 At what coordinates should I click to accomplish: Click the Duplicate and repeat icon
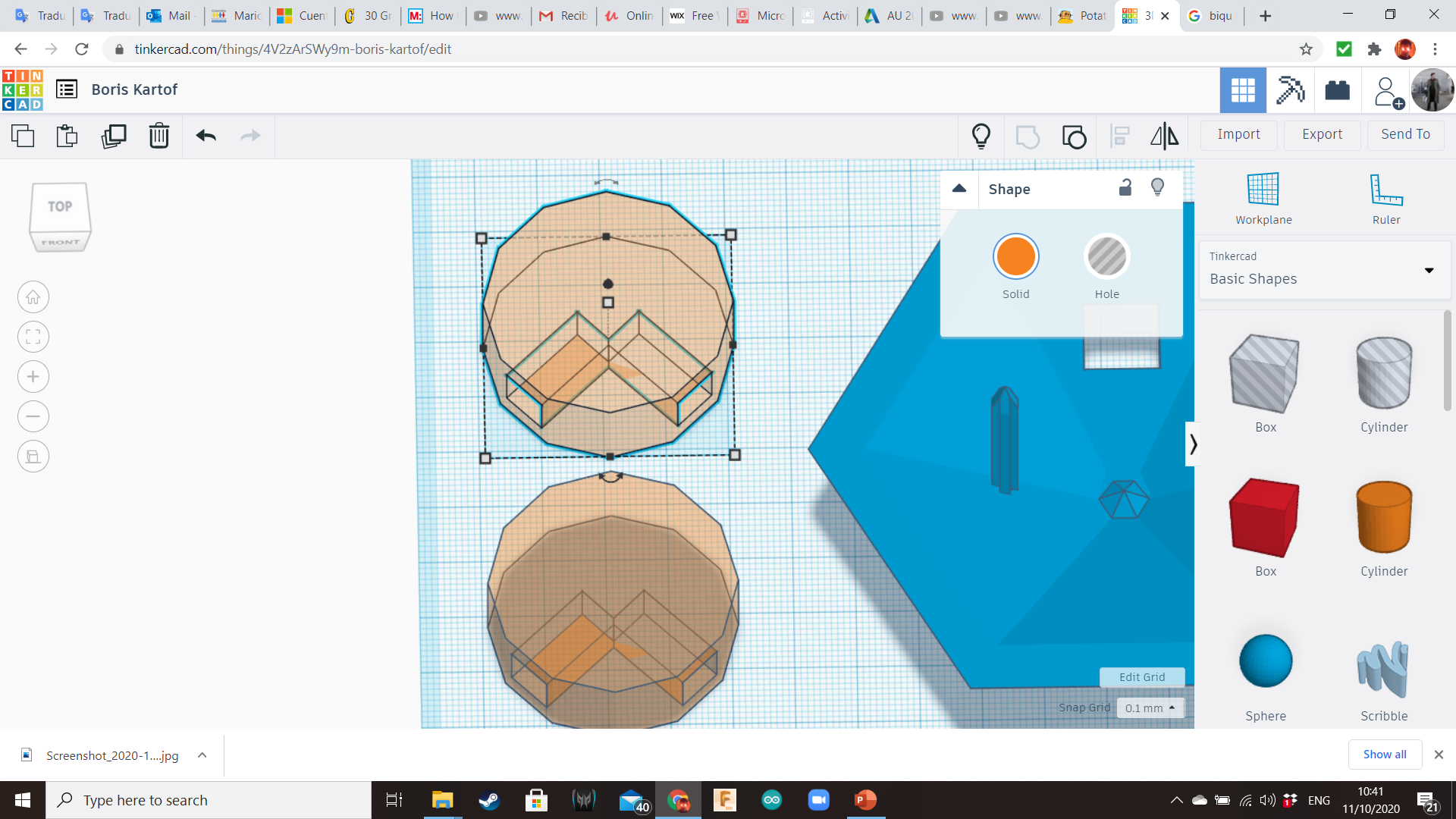(114, 136)
